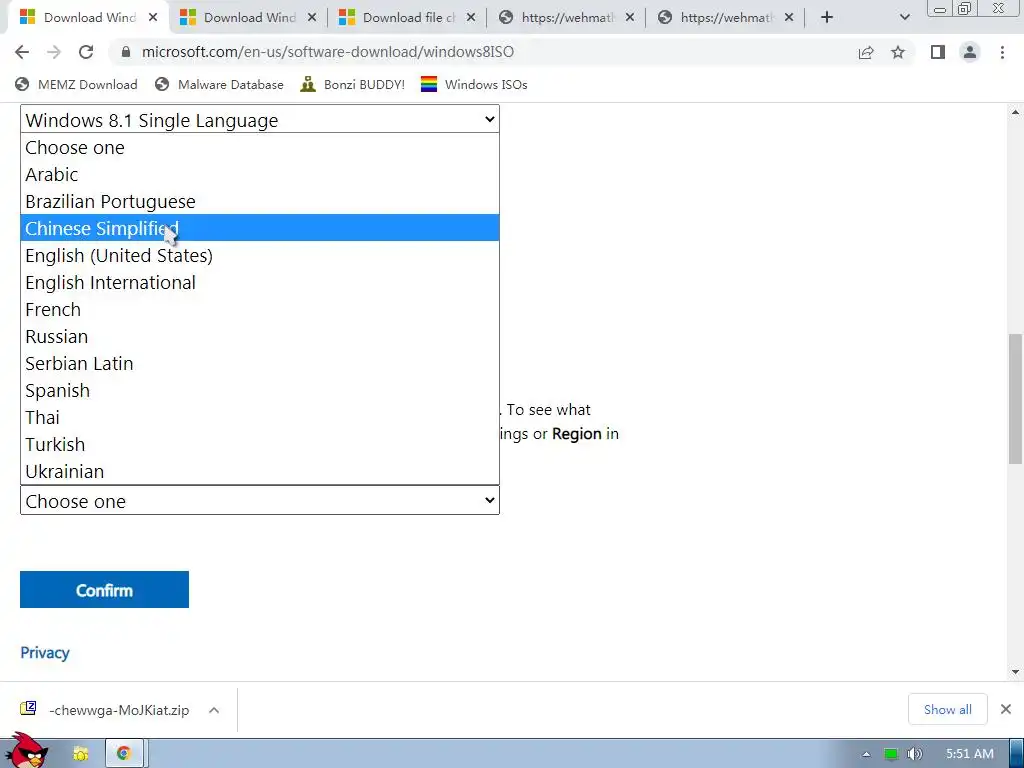
Task: Open the Angry Birds start button
Action: click(26, 751)
